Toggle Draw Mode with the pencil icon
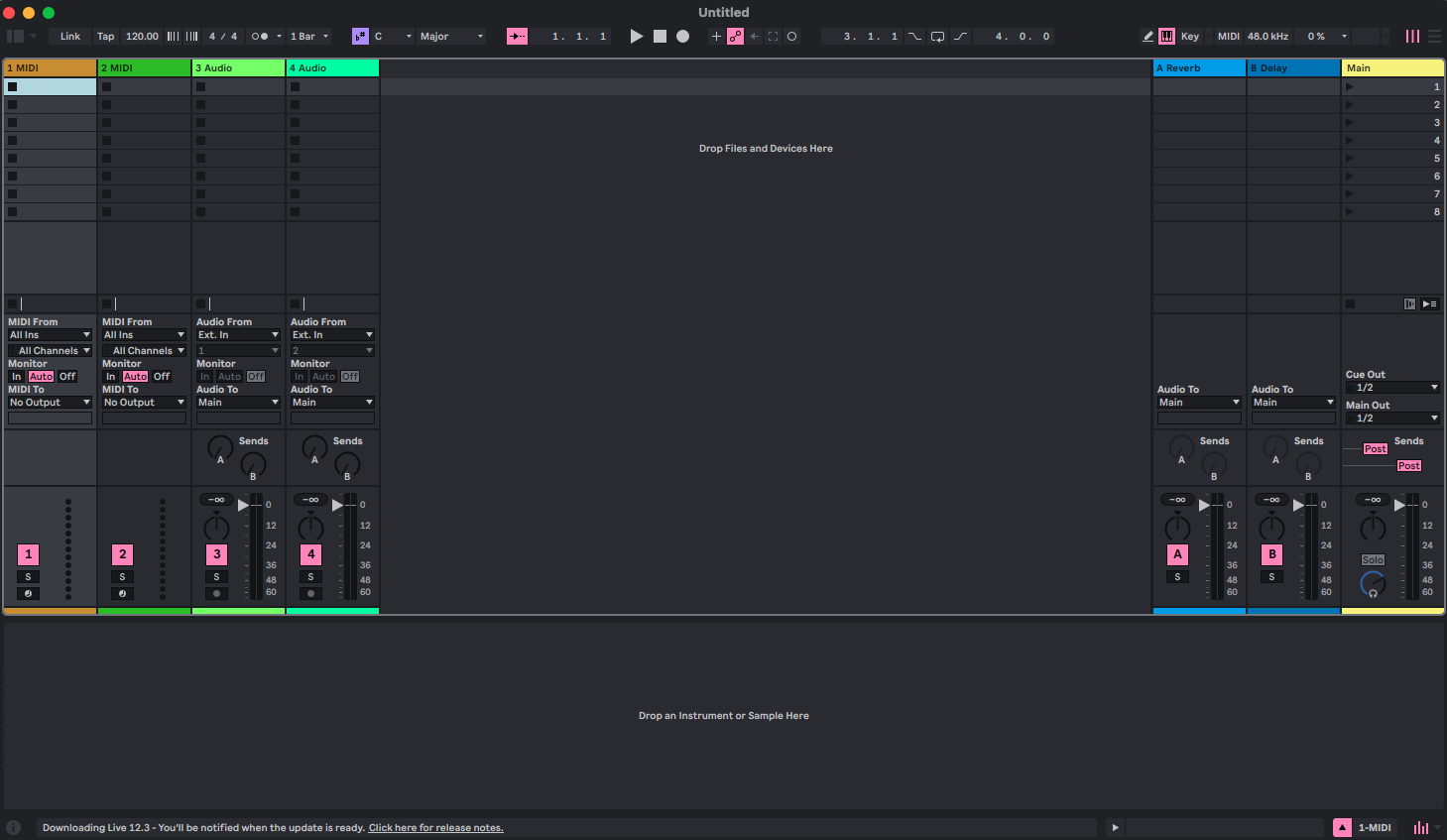 [1148, 36]
